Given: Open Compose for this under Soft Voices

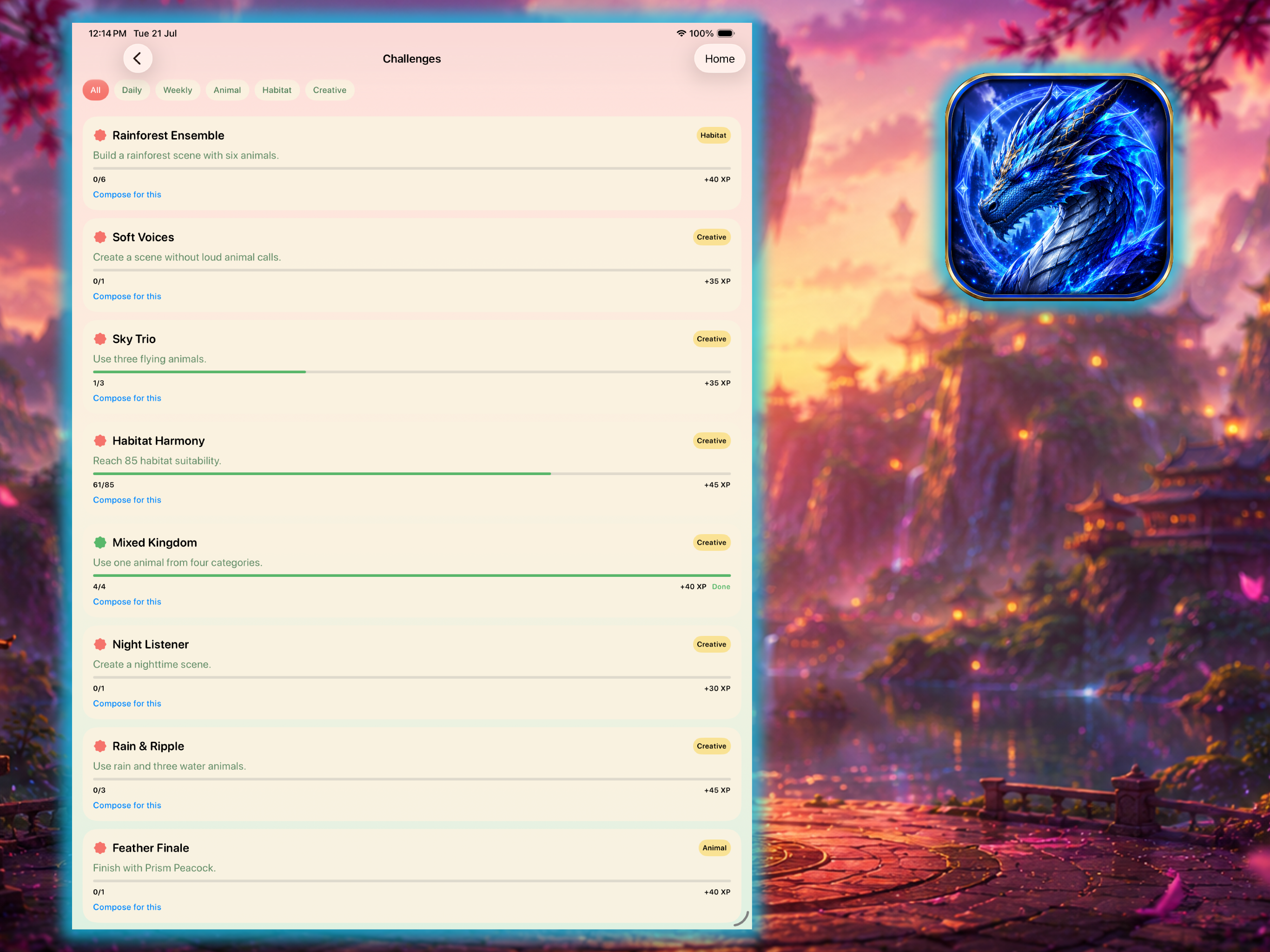Looking at the screenshot, I should [x=127, y=296].
